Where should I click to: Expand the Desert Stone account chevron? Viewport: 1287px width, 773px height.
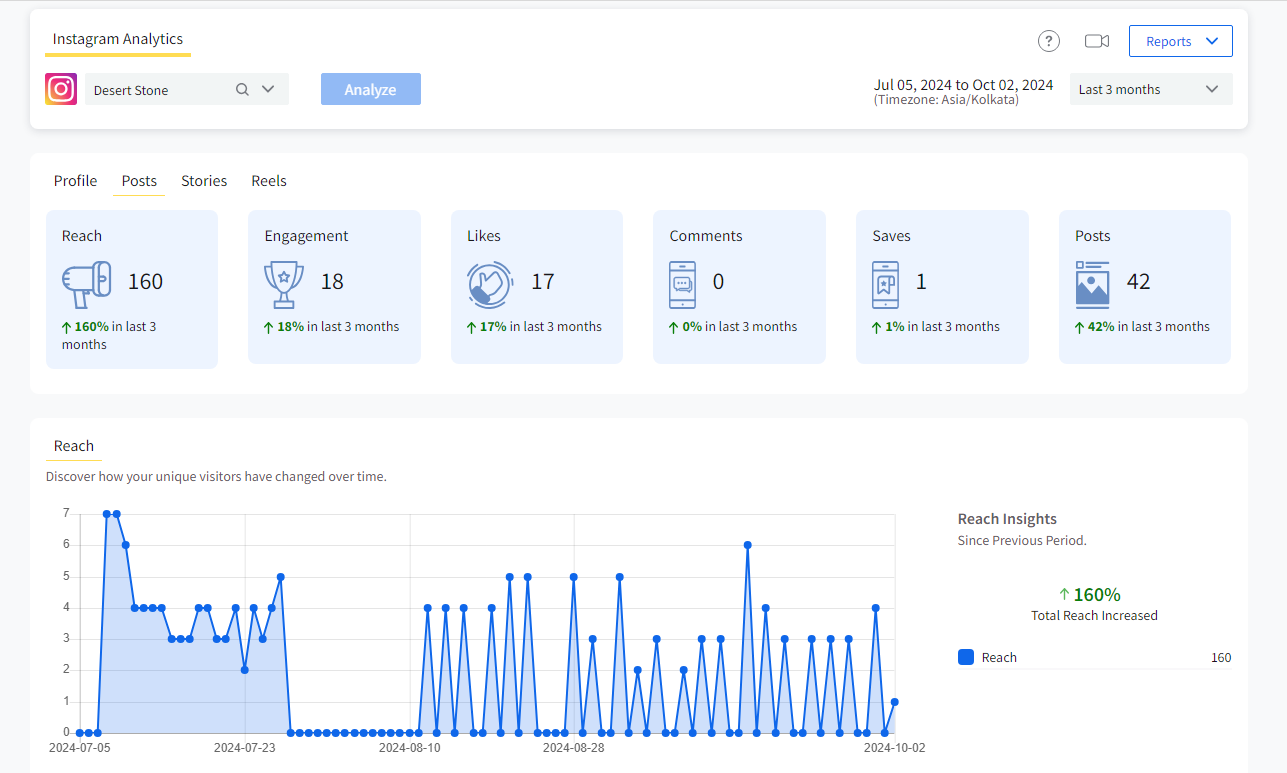[268, 89]
